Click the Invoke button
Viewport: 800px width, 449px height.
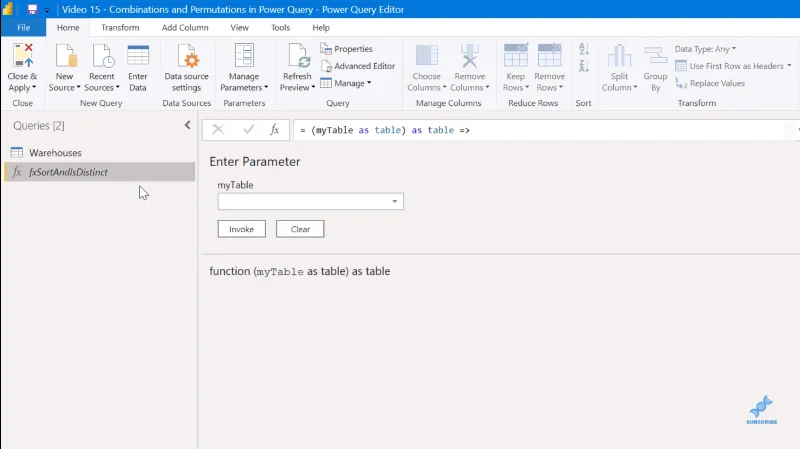241,229
